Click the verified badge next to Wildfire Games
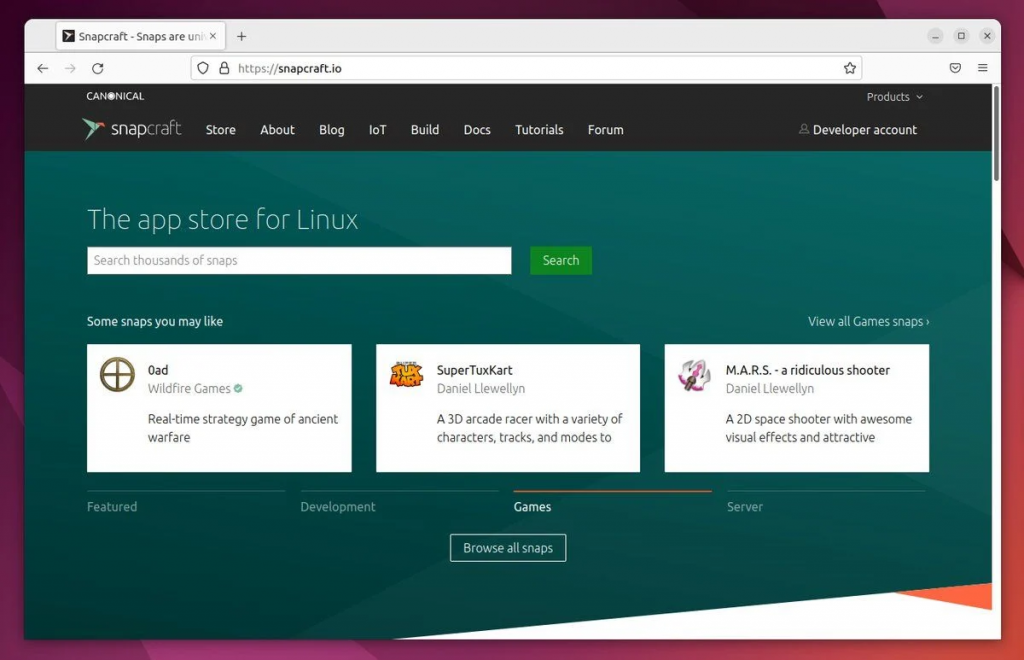The image size is (1024, 660). (x=238, y=388)
